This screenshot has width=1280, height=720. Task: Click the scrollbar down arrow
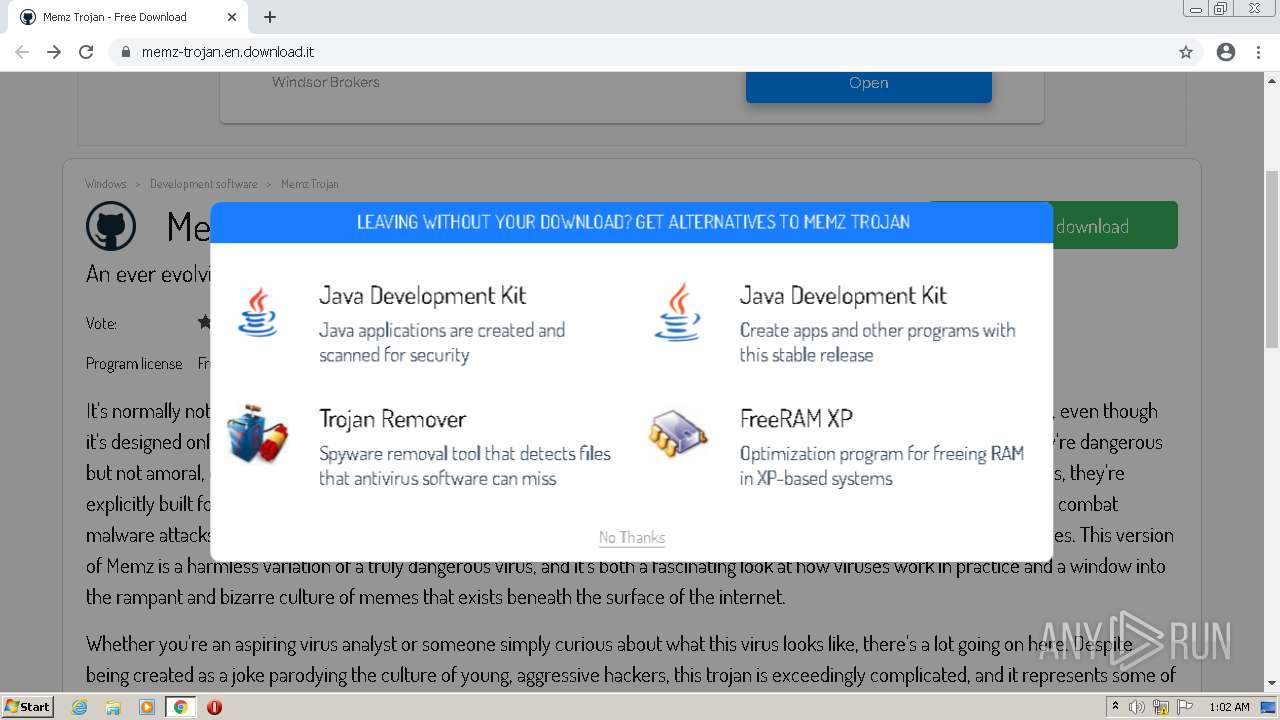(1271, 684)
